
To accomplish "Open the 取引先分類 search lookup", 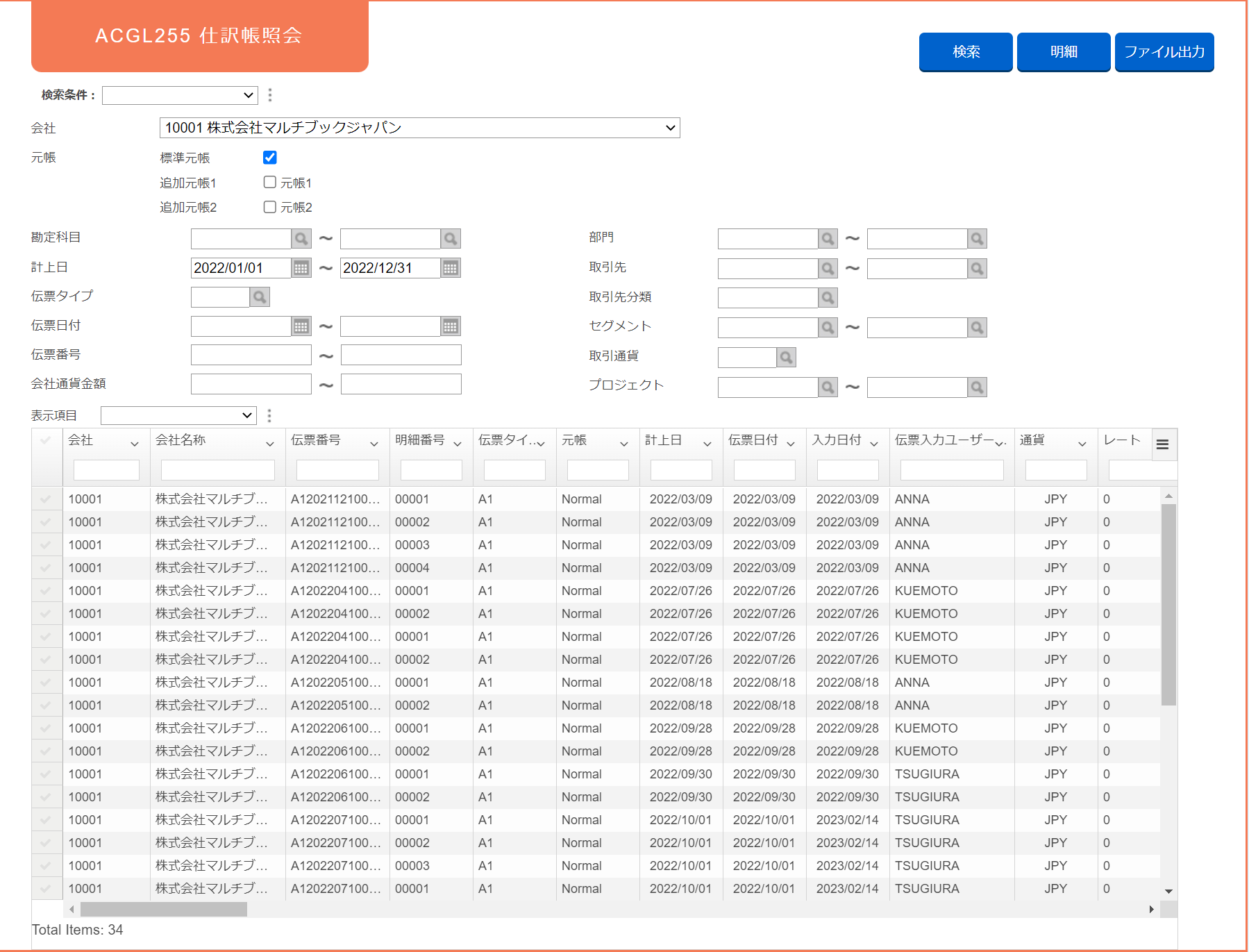I will pyautogui.click(x=828, y=298).
